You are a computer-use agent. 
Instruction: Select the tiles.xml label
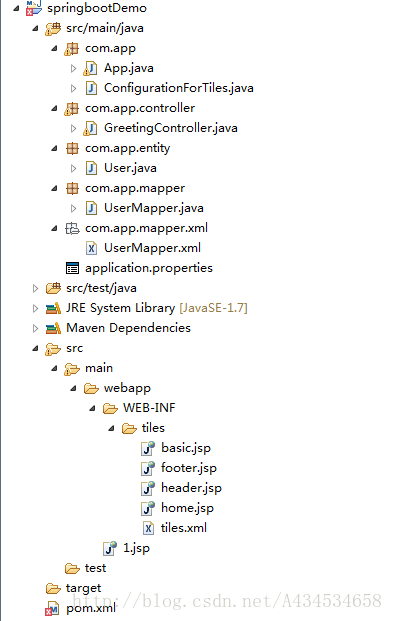coord(184,528)
